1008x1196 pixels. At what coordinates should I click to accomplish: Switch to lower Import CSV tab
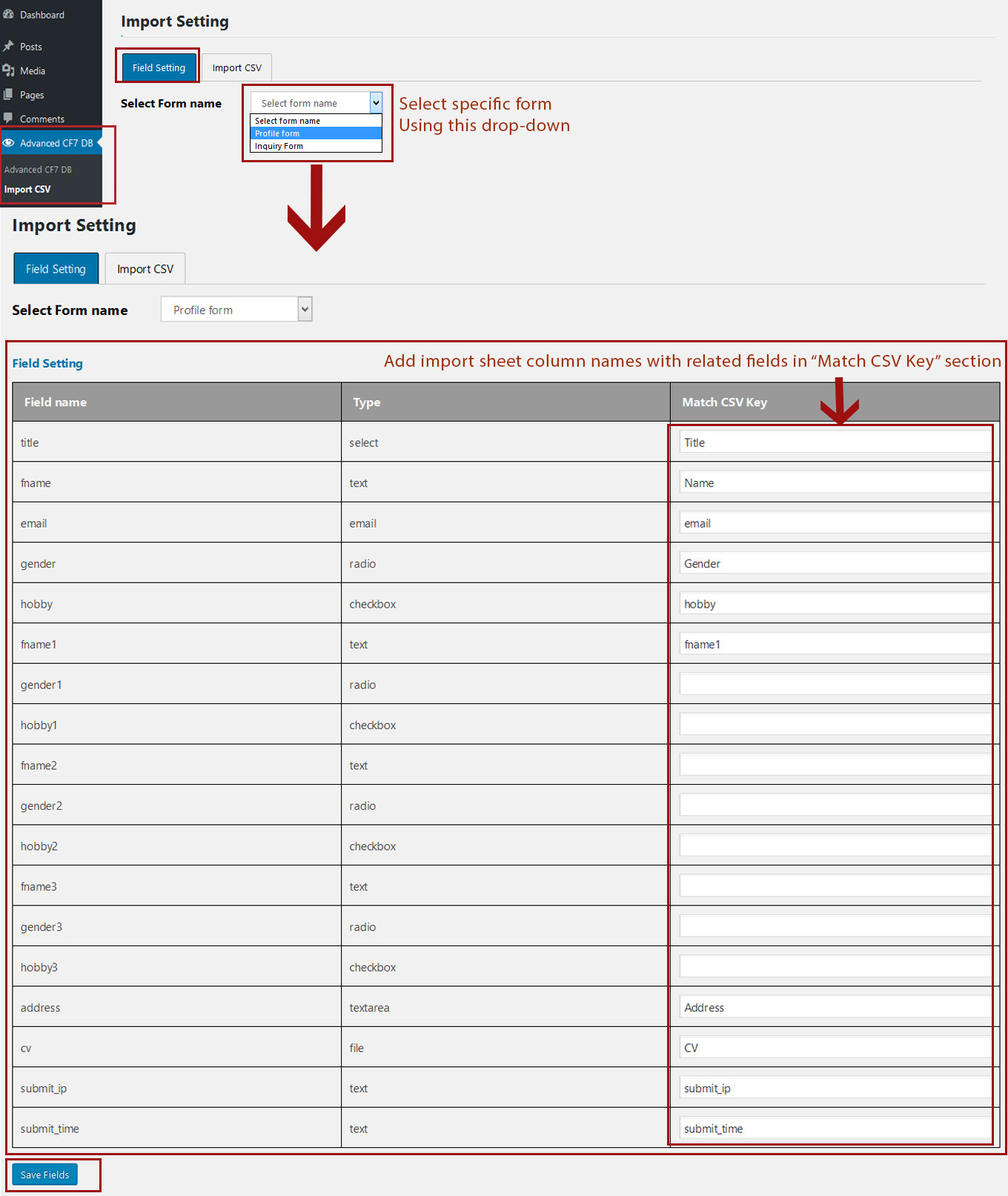(145, 269)
